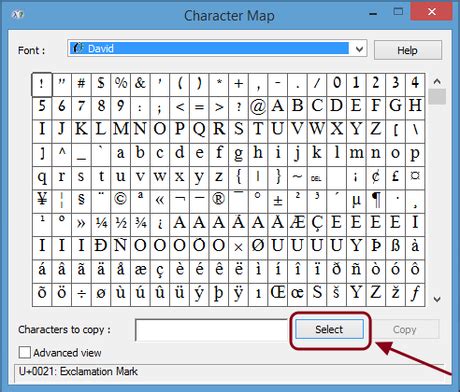Select the pound sterling £ symbol

tap(395, 178)
